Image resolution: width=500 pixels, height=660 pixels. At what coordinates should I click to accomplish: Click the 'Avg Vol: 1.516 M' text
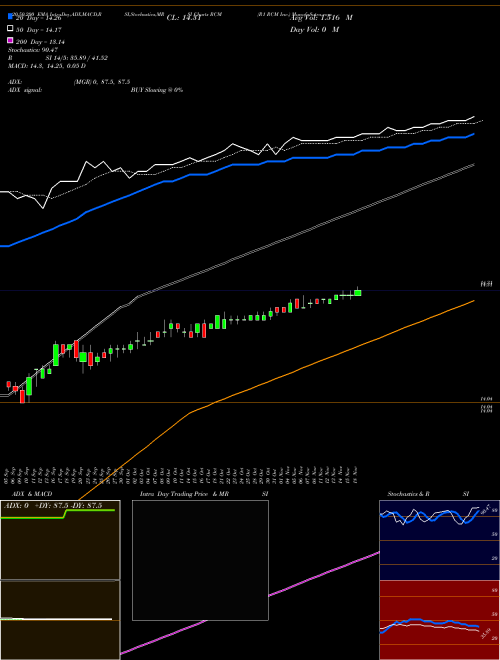pyautogui.click(x=321, y=18)
